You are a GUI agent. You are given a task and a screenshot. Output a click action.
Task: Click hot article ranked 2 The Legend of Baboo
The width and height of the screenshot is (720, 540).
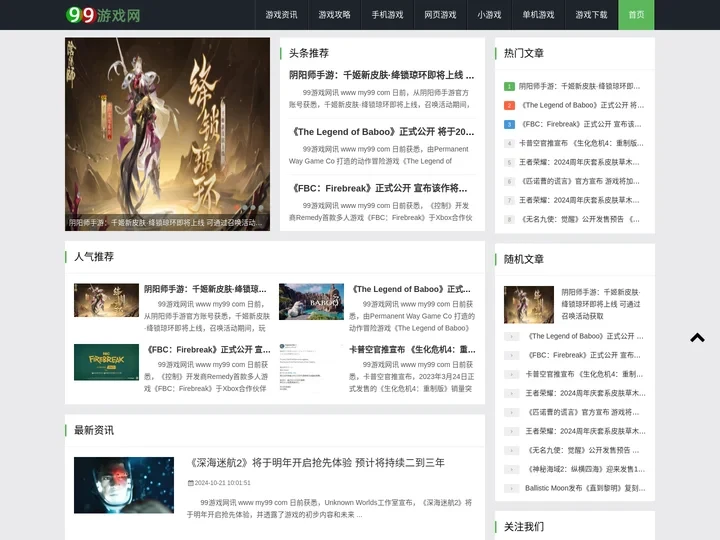tap(581, 105)
